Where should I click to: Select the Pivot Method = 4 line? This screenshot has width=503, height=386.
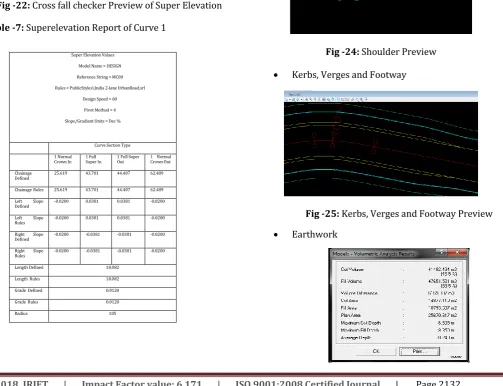click(x=100, y=110)
